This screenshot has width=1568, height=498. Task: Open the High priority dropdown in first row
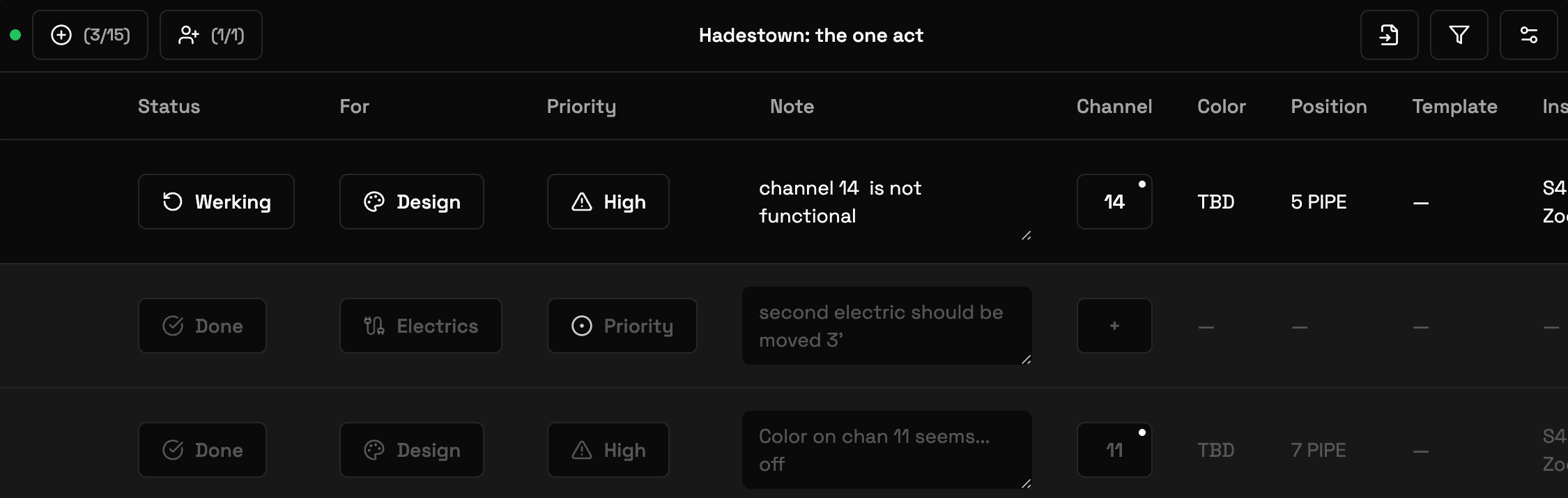[608, 202]
